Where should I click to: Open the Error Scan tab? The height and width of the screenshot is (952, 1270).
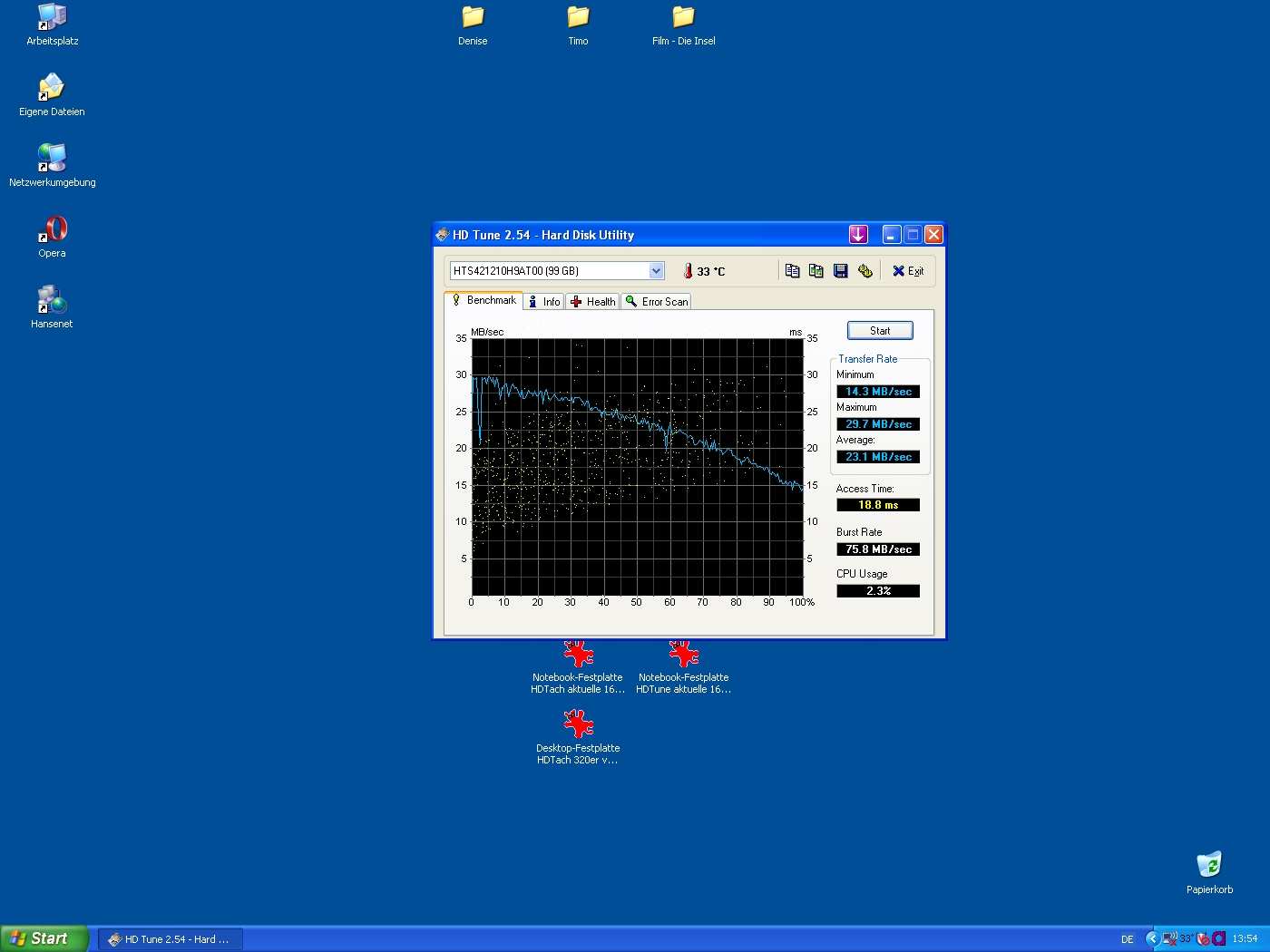[x=657, y=302]
